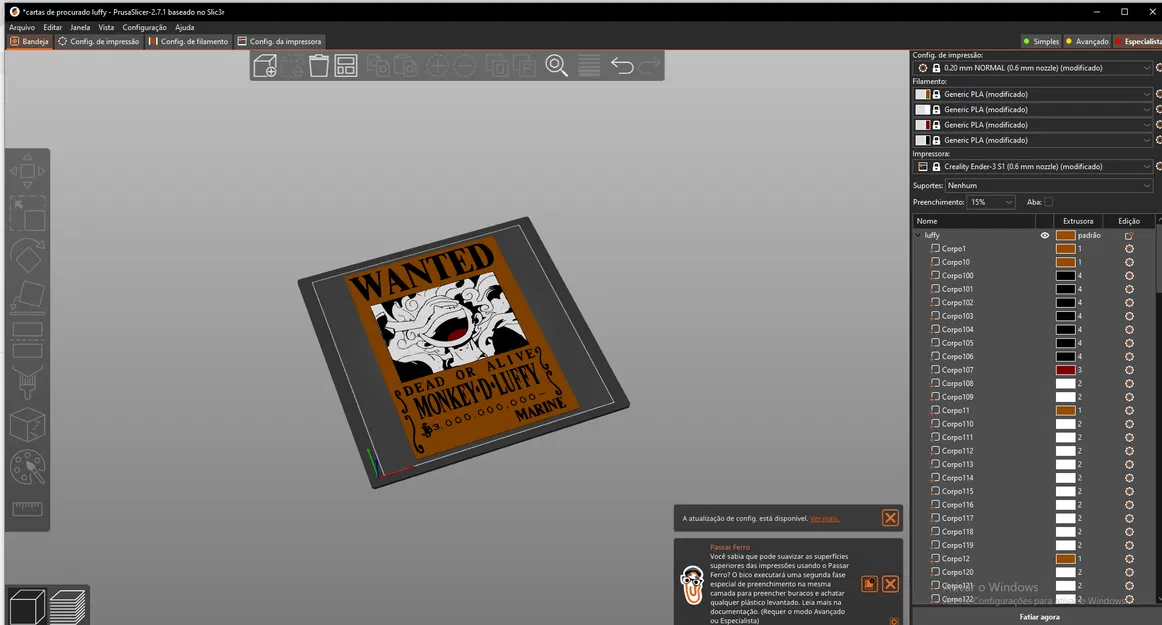Click the Paste icon in top toolbar

405,66
